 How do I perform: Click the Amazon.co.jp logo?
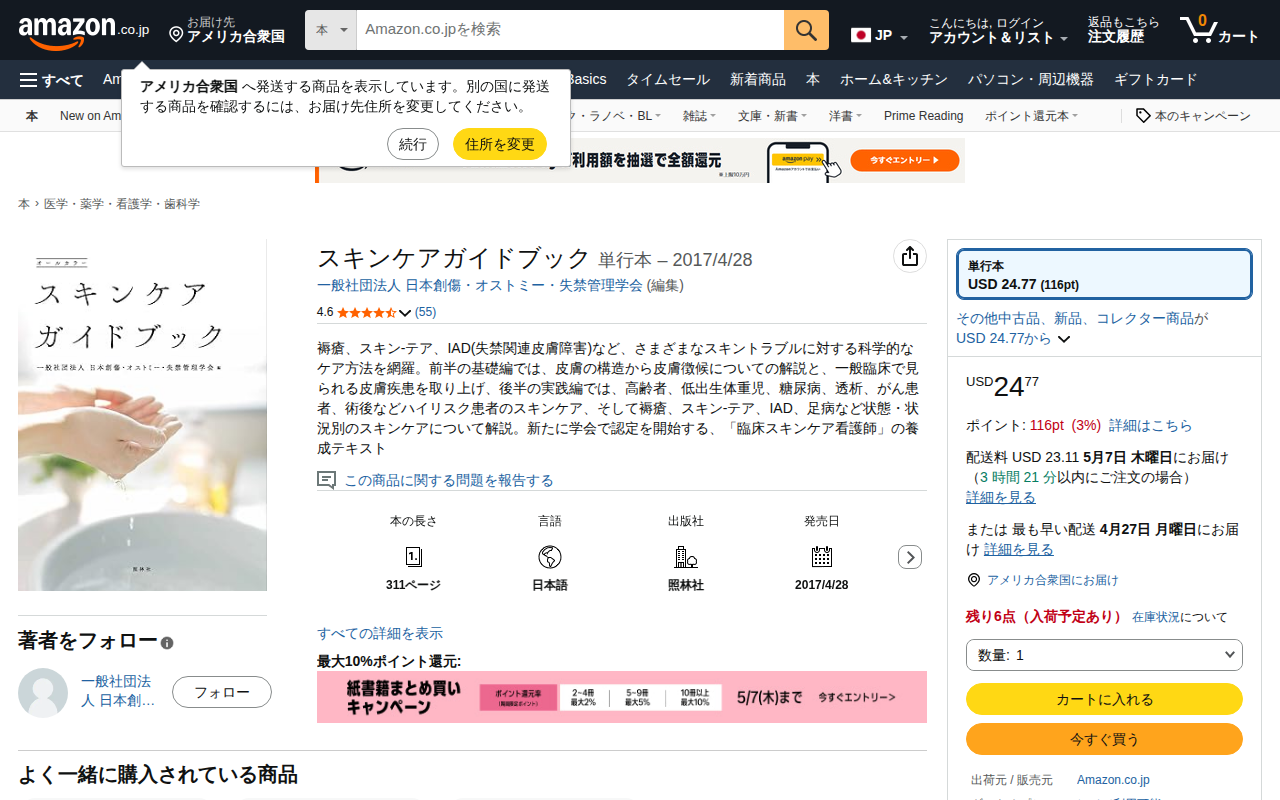tap(84, 31)
